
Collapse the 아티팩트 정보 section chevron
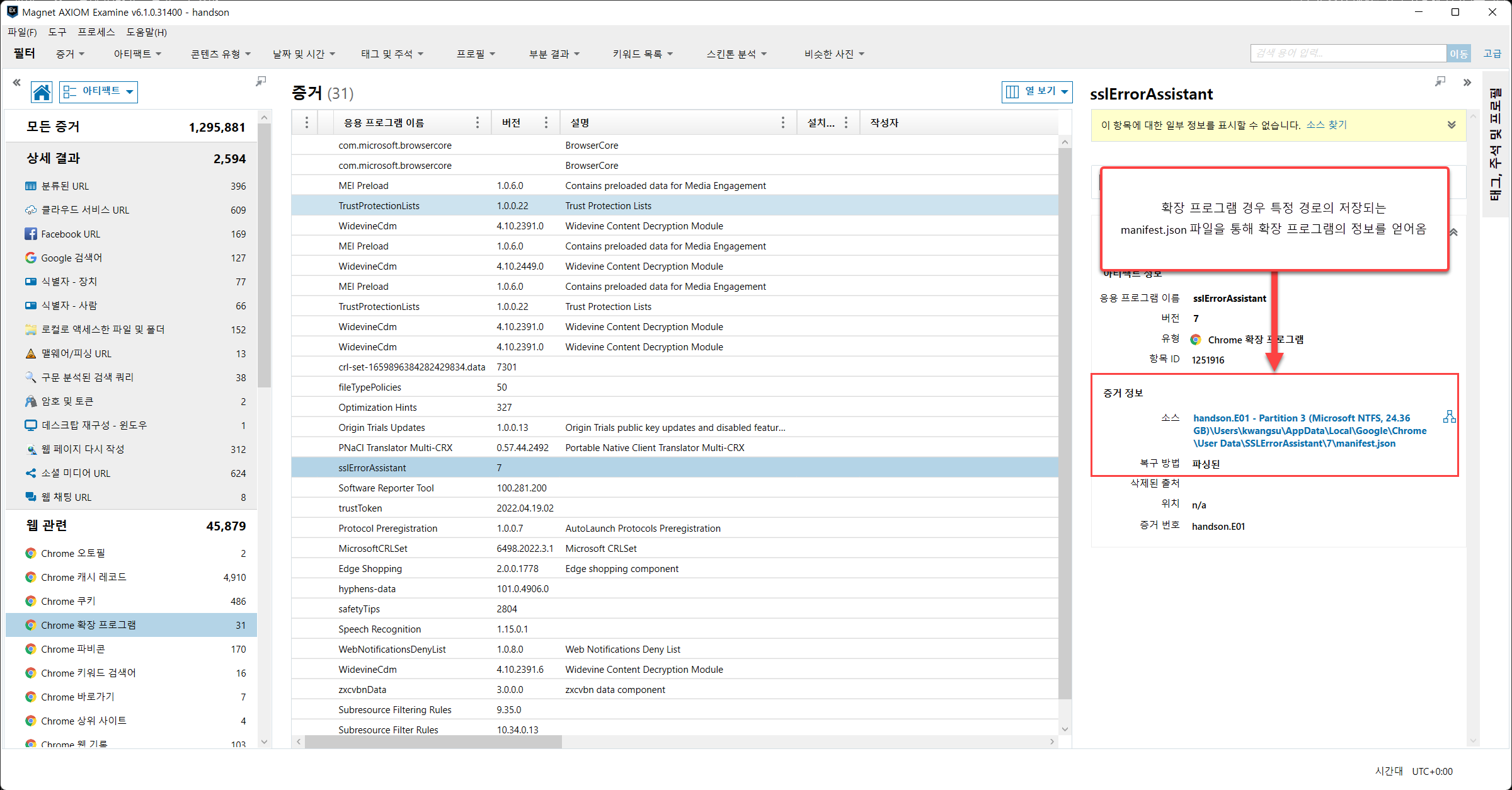(1454, 232)
